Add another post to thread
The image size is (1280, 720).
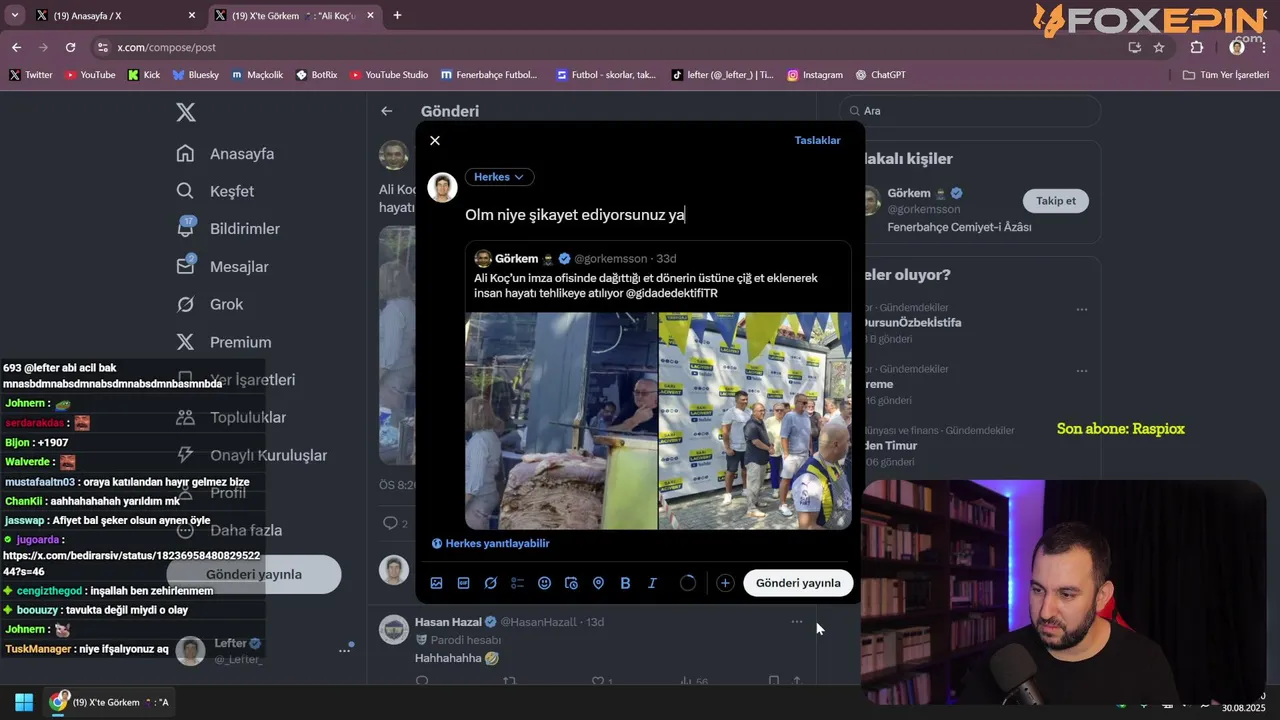click(725, 583)
